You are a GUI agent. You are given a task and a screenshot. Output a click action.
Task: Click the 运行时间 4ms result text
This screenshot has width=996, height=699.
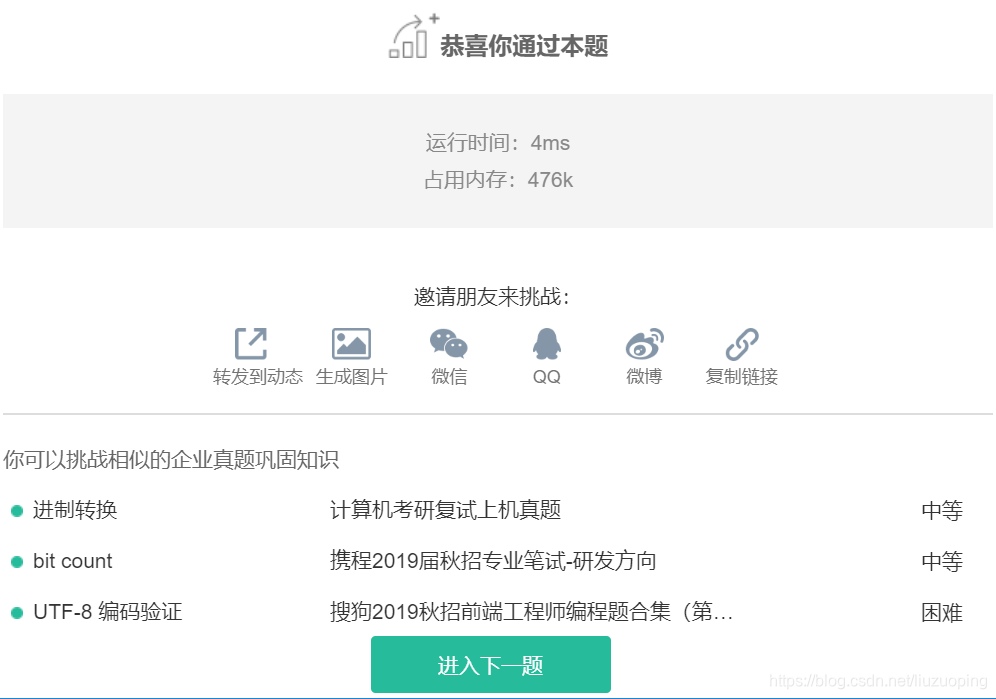pos(497,143)
